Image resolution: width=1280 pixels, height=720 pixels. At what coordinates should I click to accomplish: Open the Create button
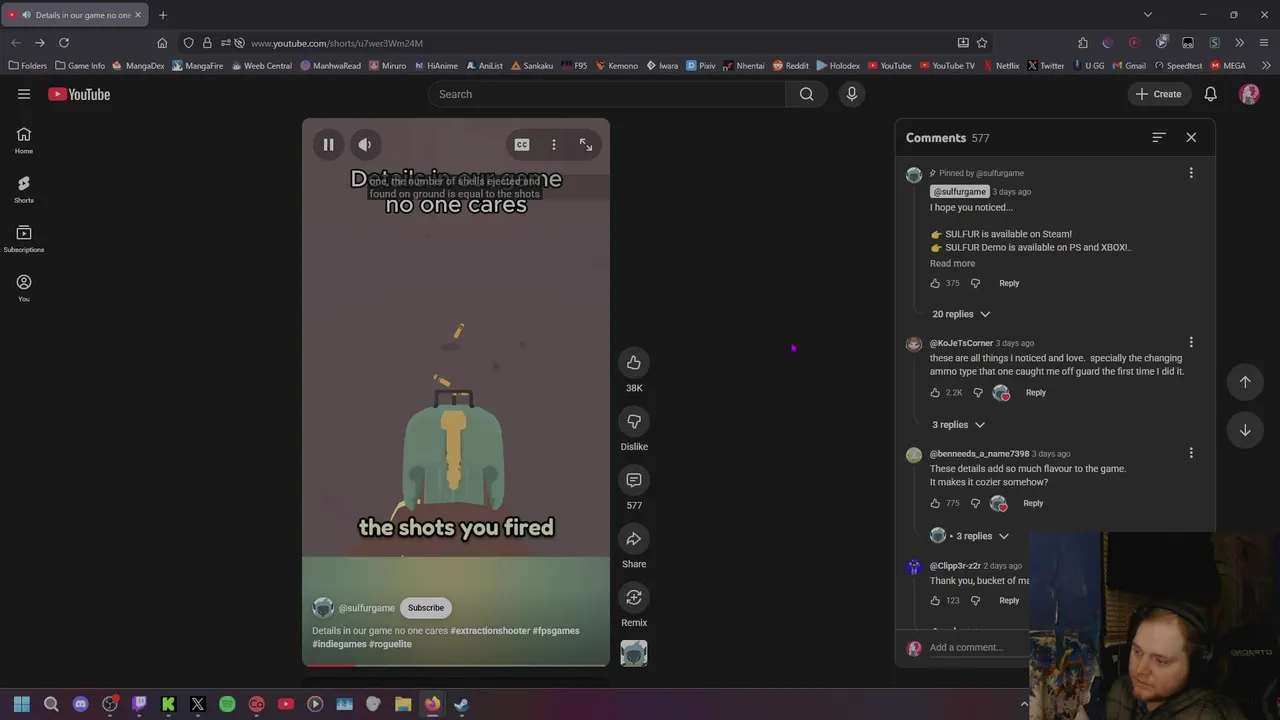[x=1159, y=94]
